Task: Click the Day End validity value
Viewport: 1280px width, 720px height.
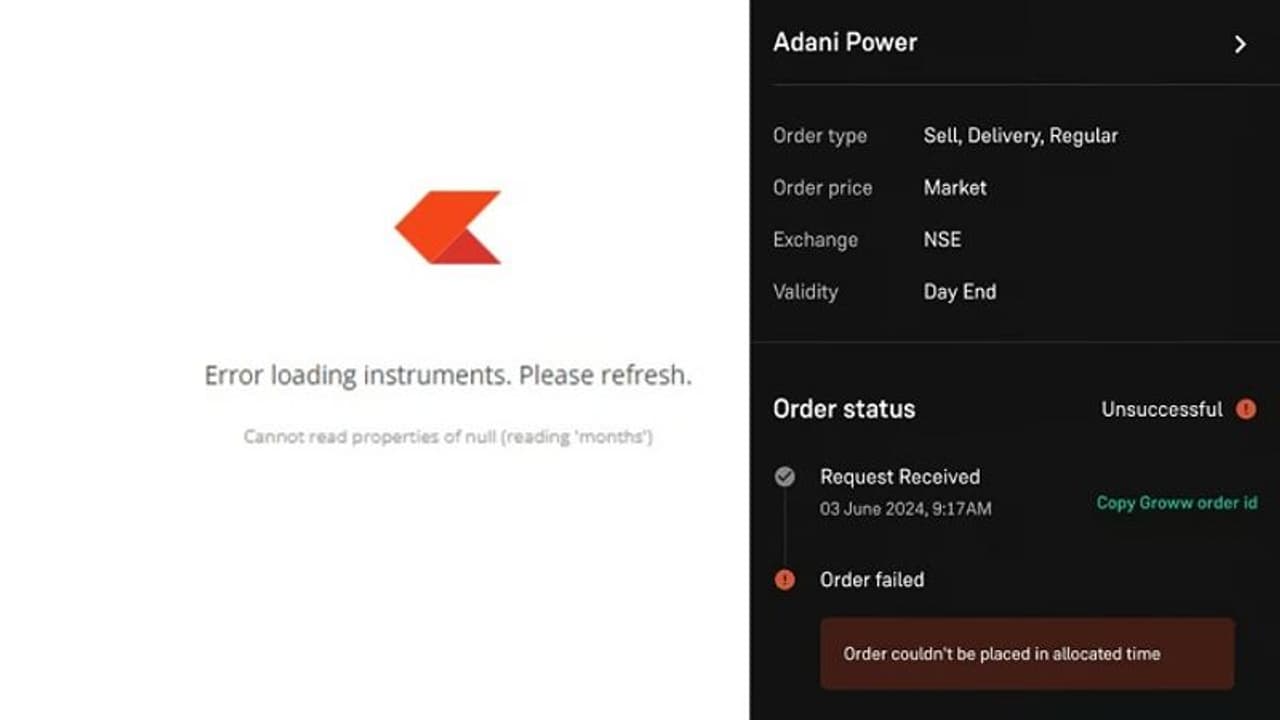Action: coord(959,292)
